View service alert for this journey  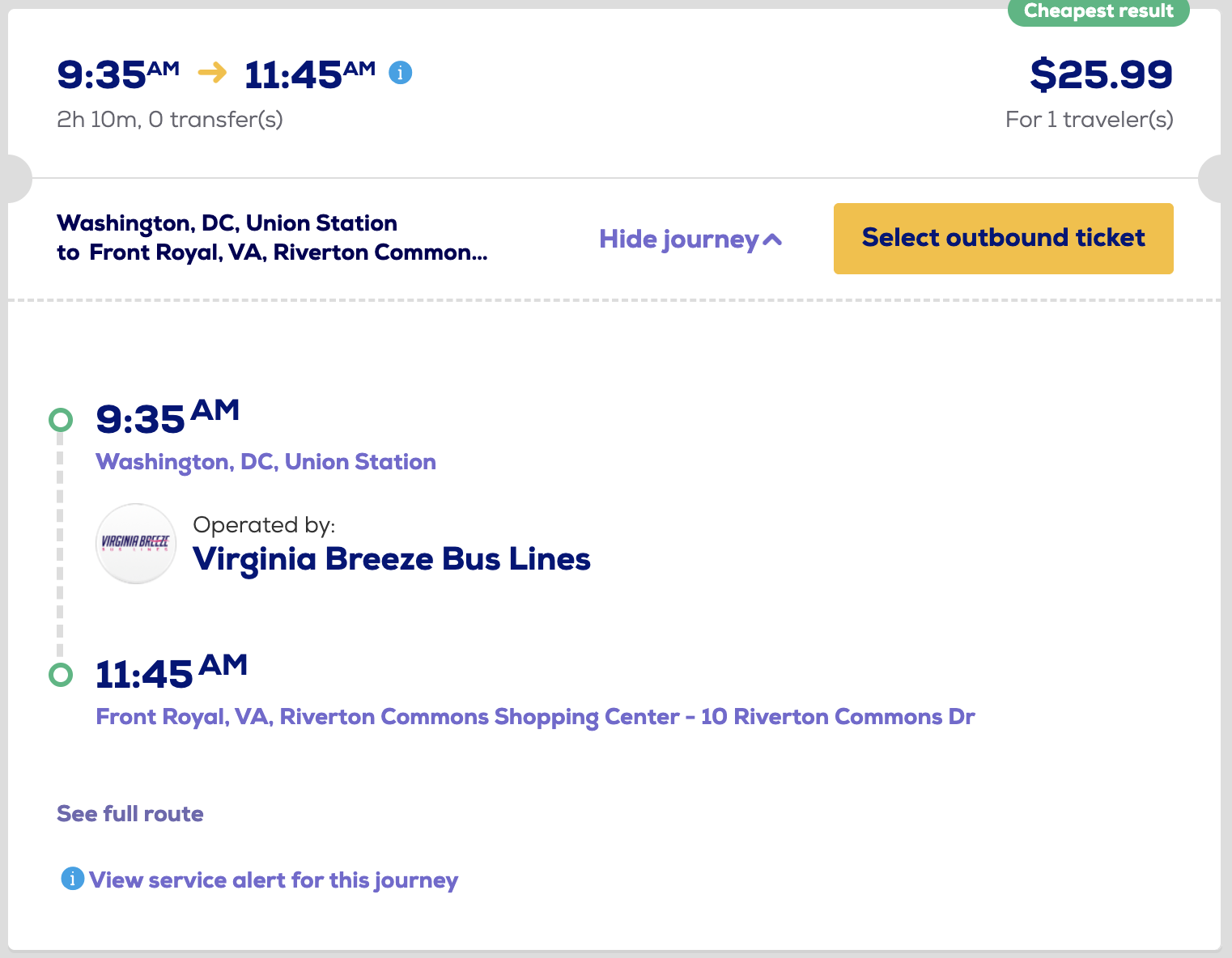coord(274,880)
